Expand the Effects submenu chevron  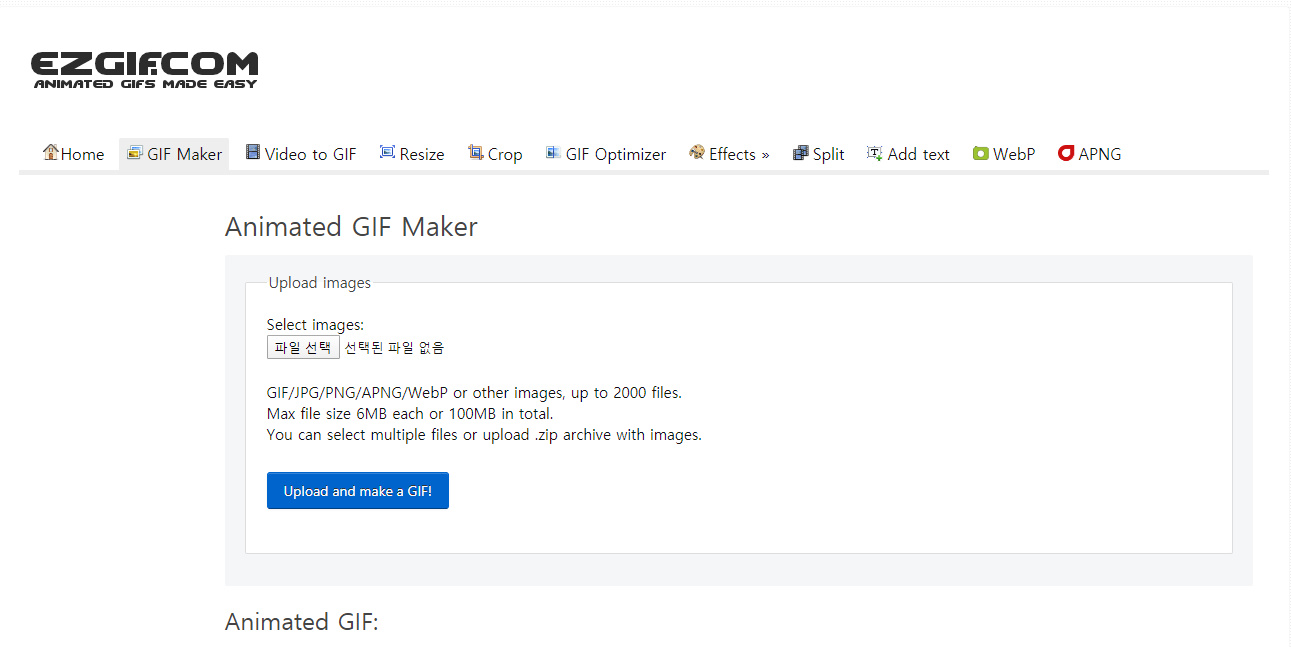click(x=763, y=153)
